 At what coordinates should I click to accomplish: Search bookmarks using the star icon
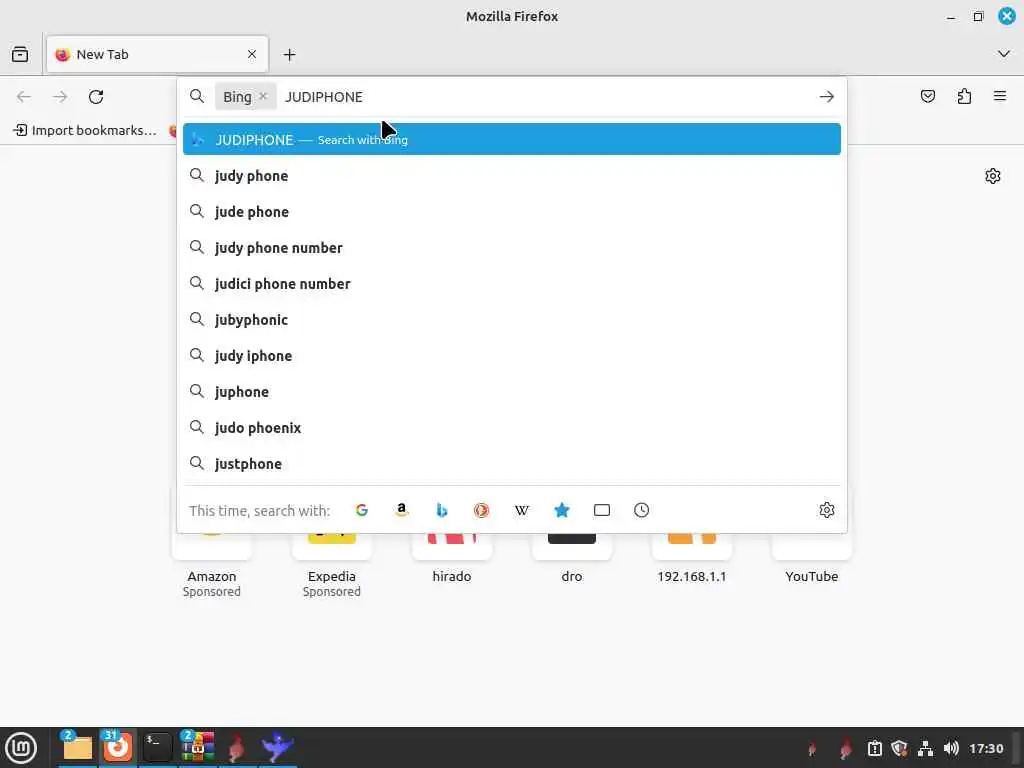(x=562, y=510)
